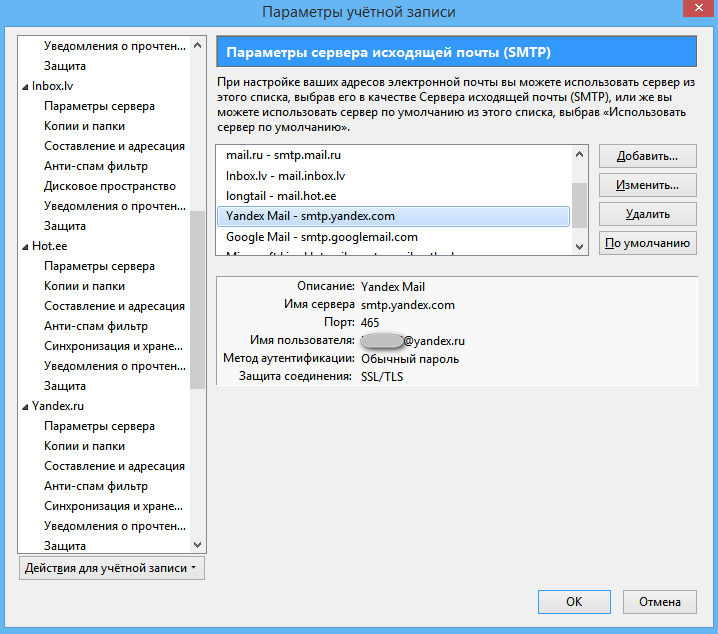This screenshot has width=718, height=634.
Task: Set the selected server as default
Action: click(x=647, y=243)
